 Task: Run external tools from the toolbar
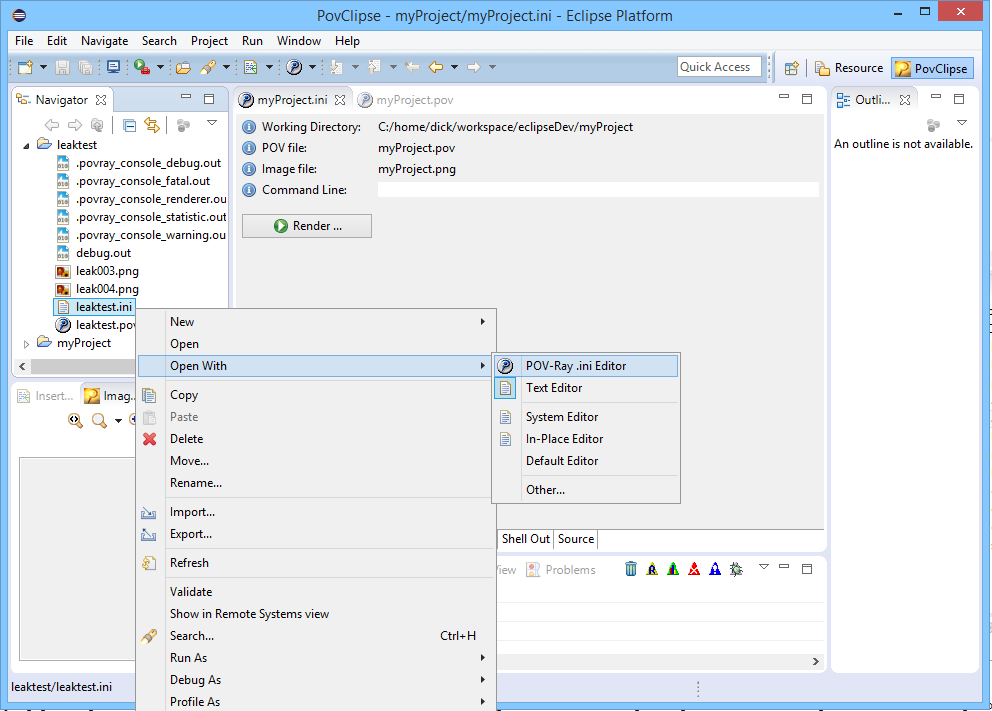pos(142,67)
